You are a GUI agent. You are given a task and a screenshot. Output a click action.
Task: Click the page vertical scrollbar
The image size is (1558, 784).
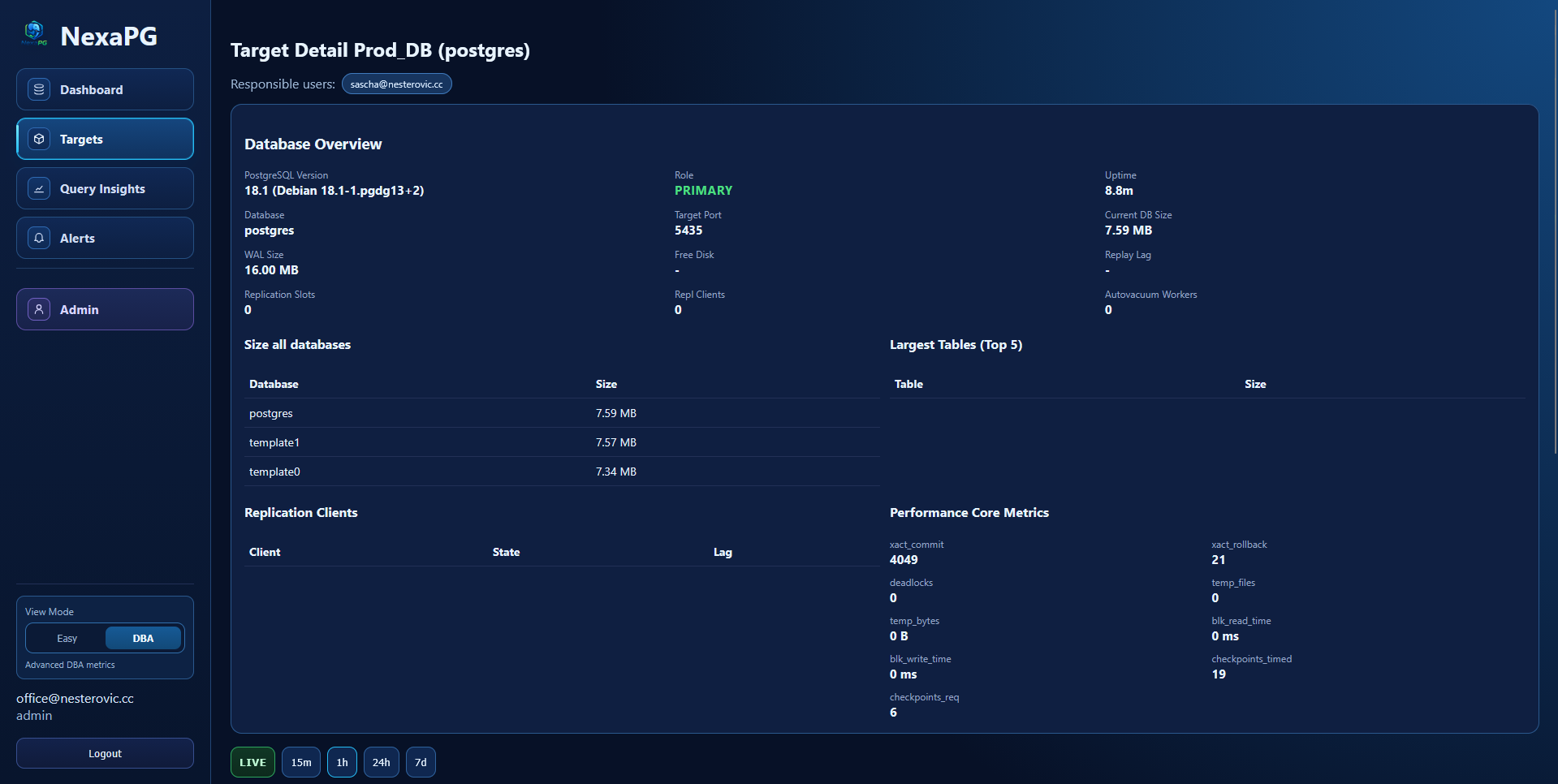coord(1554,227)
